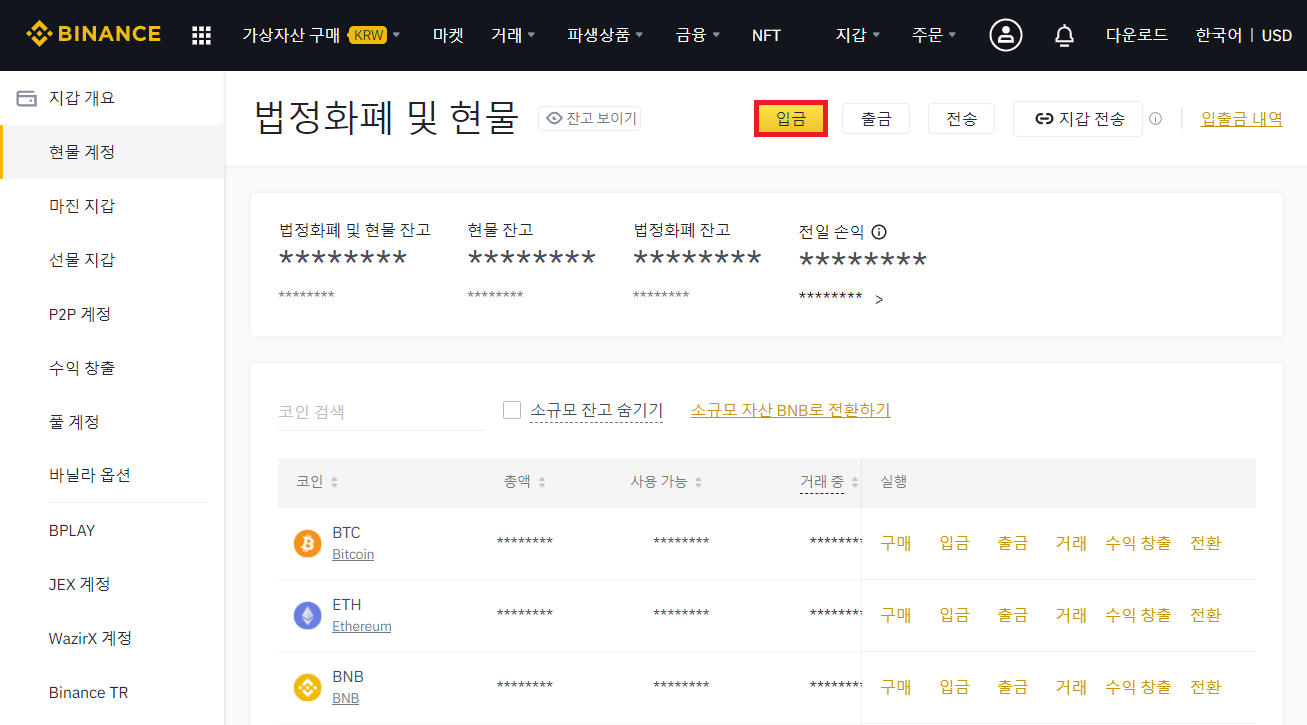Viewport: 1307px width, 725px height.
Task: Click 전환 in the BNB row
Action: (x=1206, y=687)
